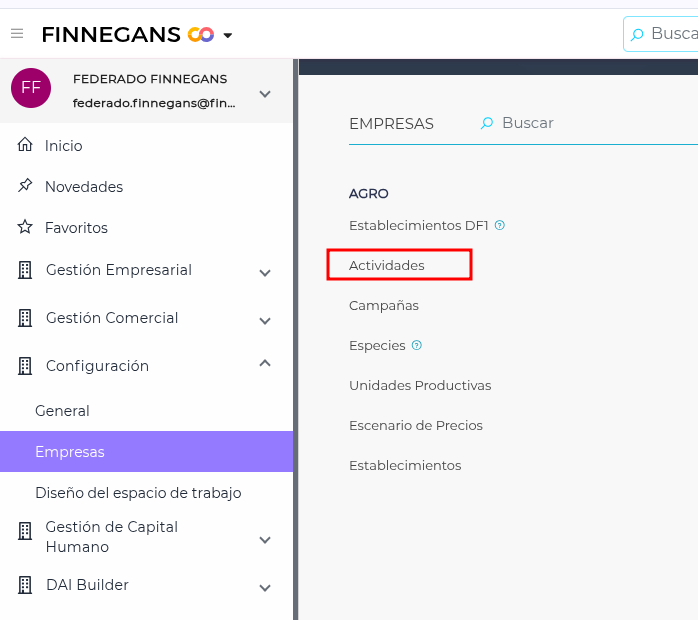Open the FINNEGANS logo dropdown arrow
The height and width of the screenshot is (620, 698).
228,36
